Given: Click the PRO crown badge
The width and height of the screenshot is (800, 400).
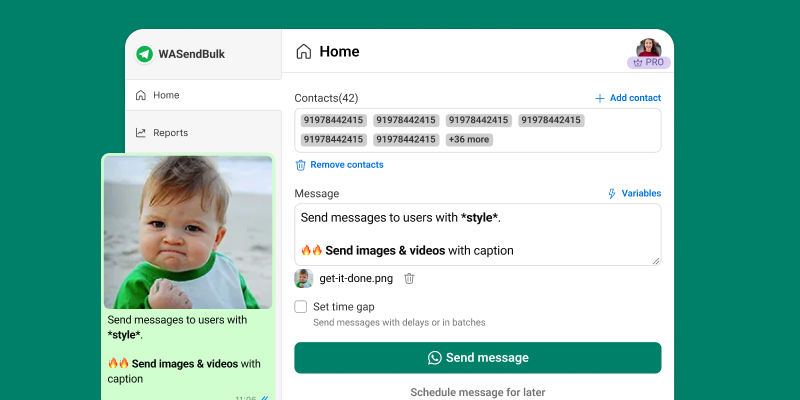Looking at the screenshot, I should point(648,63).
